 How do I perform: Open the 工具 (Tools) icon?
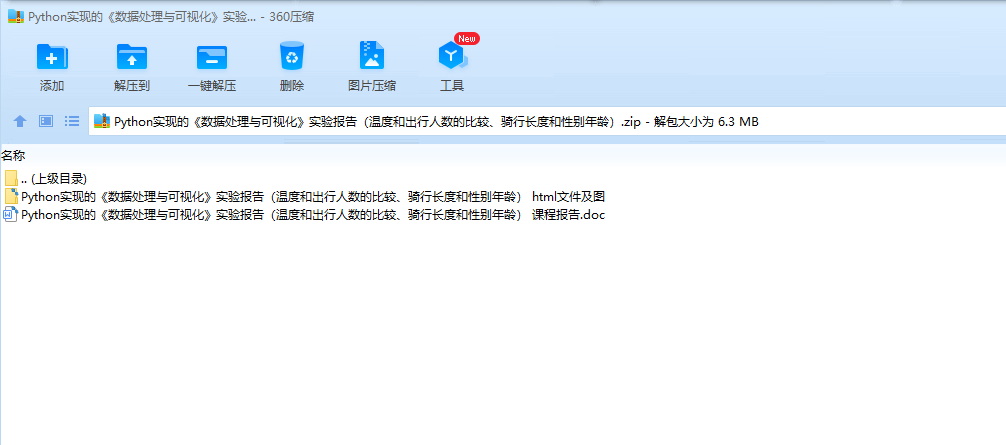(x=452, y=56)
